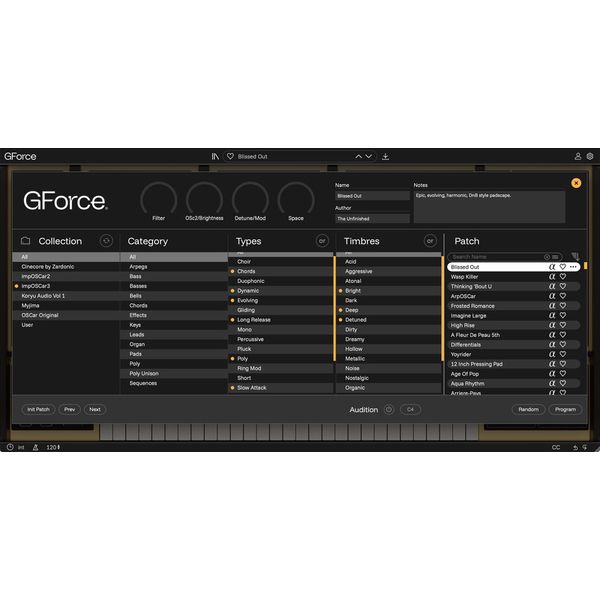600x600 pixels.
Task: Select the Leads category
Action: pyautogui.click(x=174, y=334)
